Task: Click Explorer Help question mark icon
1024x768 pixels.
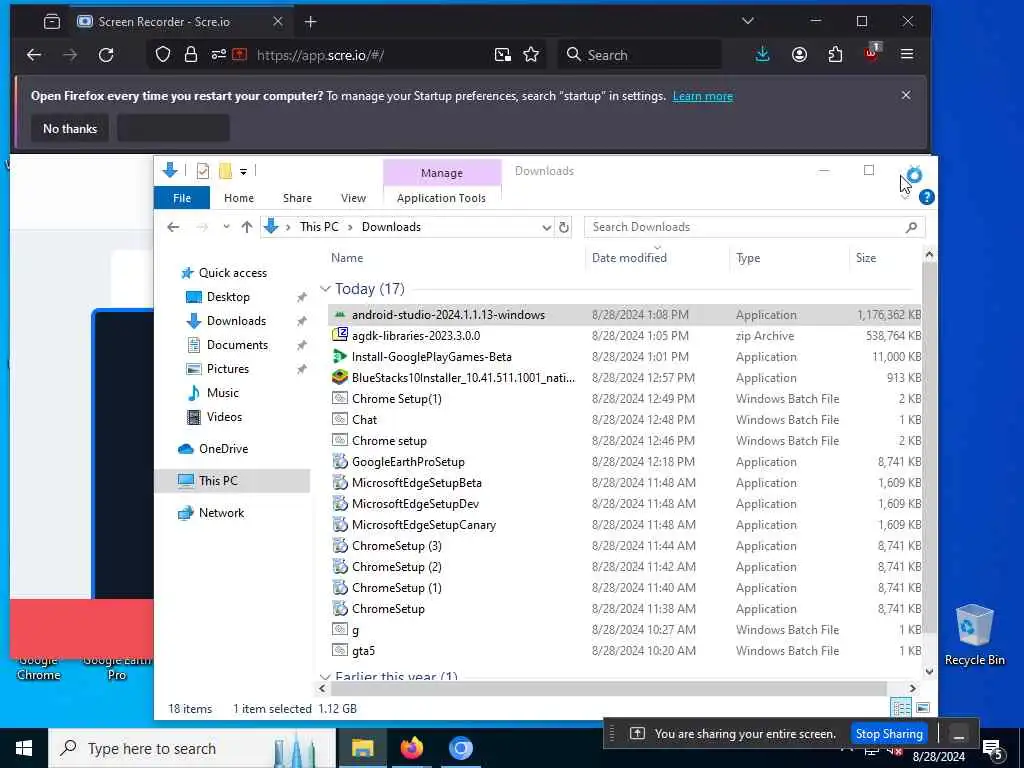Action: [926, 197]
